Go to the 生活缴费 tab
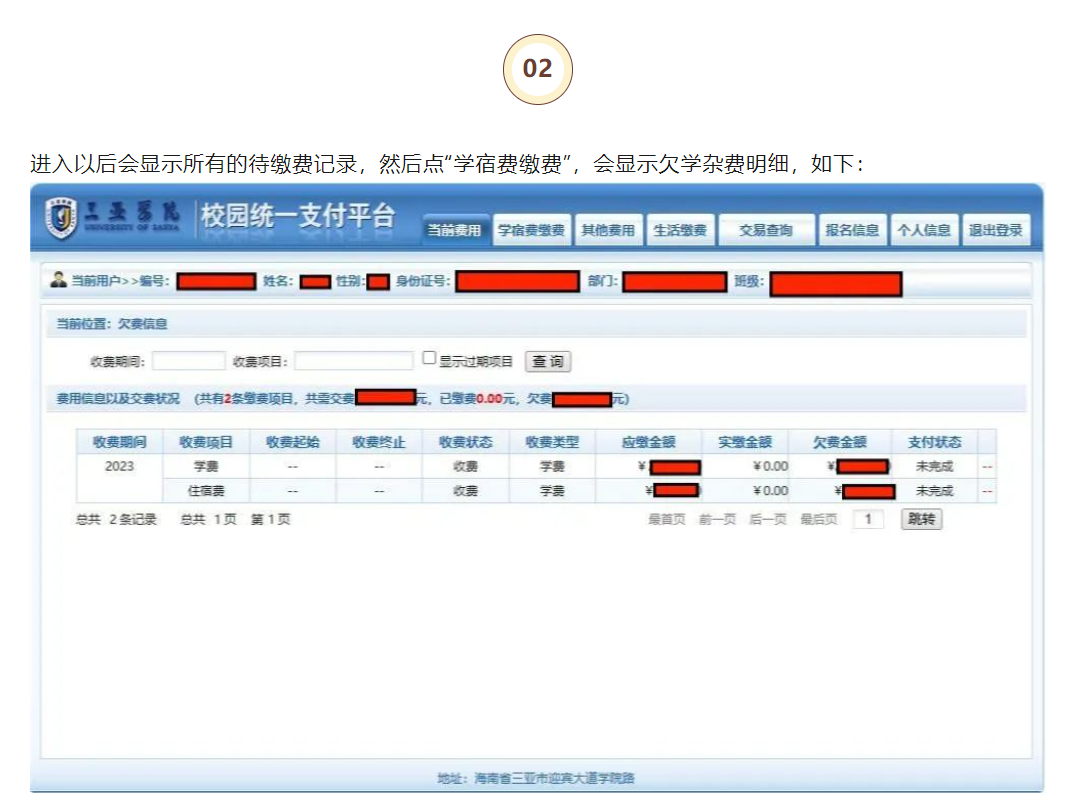Viewport: 1070px width, 809px height. (x=679, y=230)
